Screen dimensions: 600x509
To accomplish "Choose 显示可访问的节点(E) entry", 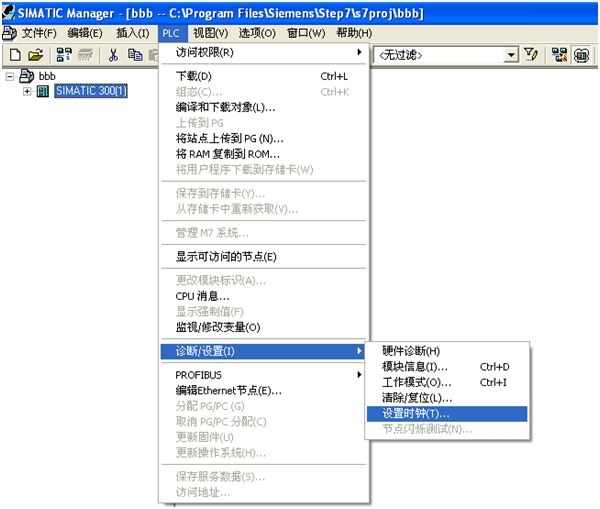I will pos(264,257).
